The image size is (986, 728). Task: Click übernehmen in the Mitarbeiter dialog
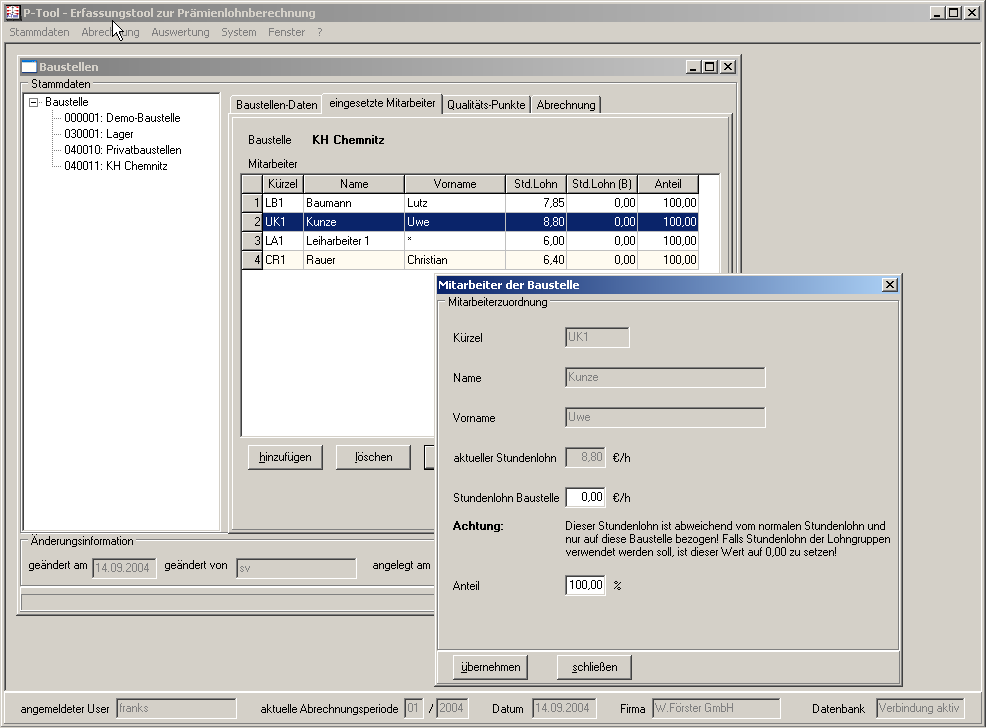click(490, 667)
